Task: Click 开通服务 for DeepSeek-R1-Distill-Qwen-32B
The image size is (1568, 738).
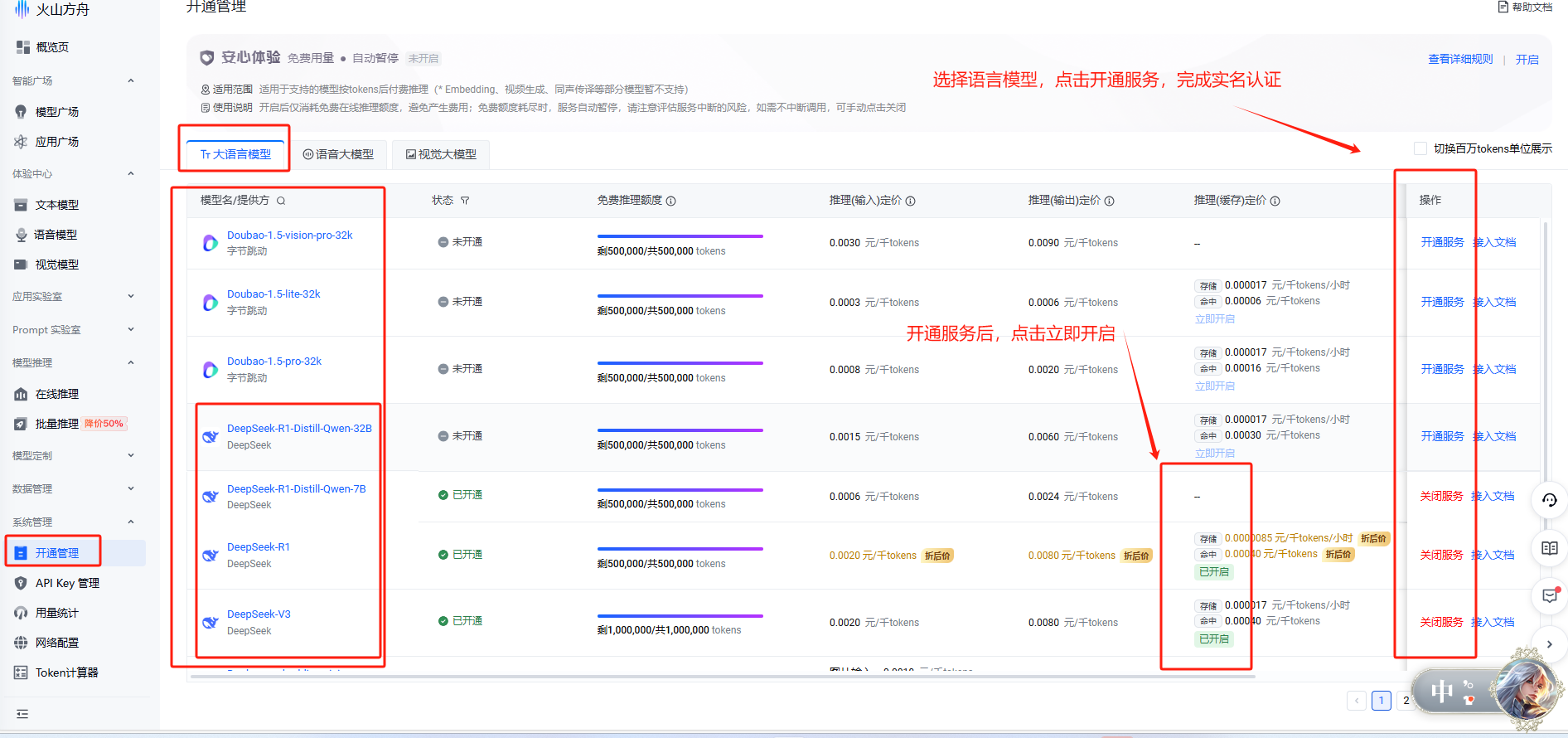Action: [x=1442, y=436]
